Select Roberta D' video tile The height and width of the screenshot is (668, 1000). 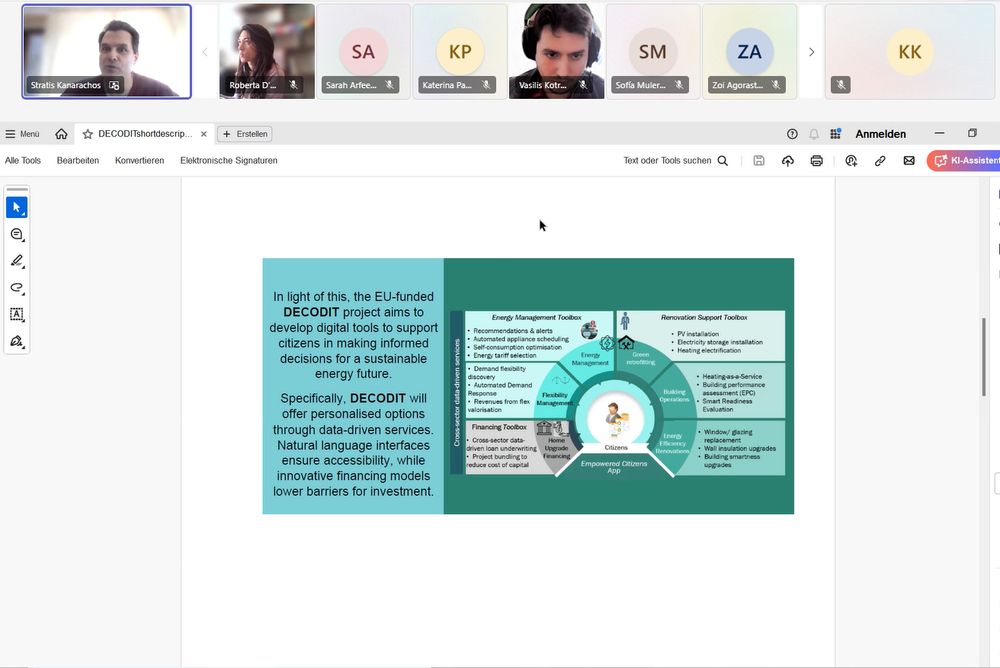[x=267, y=52]
